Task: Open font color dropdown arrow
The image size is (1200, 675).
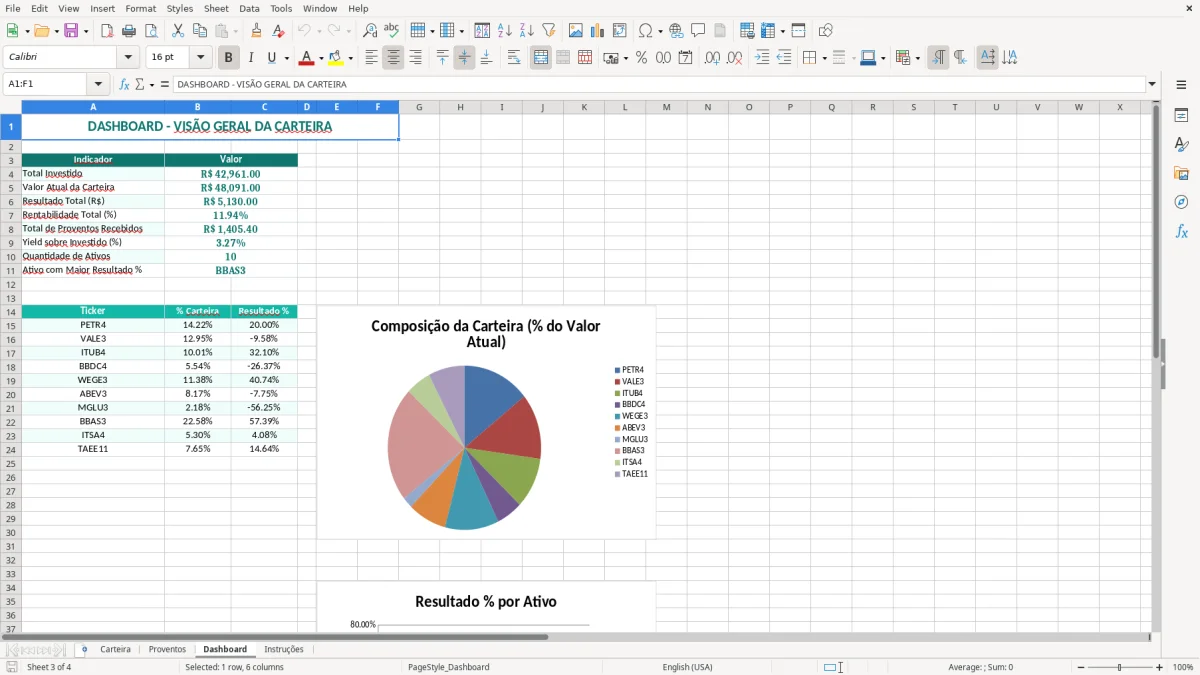Action: click(x=321, y=58)
